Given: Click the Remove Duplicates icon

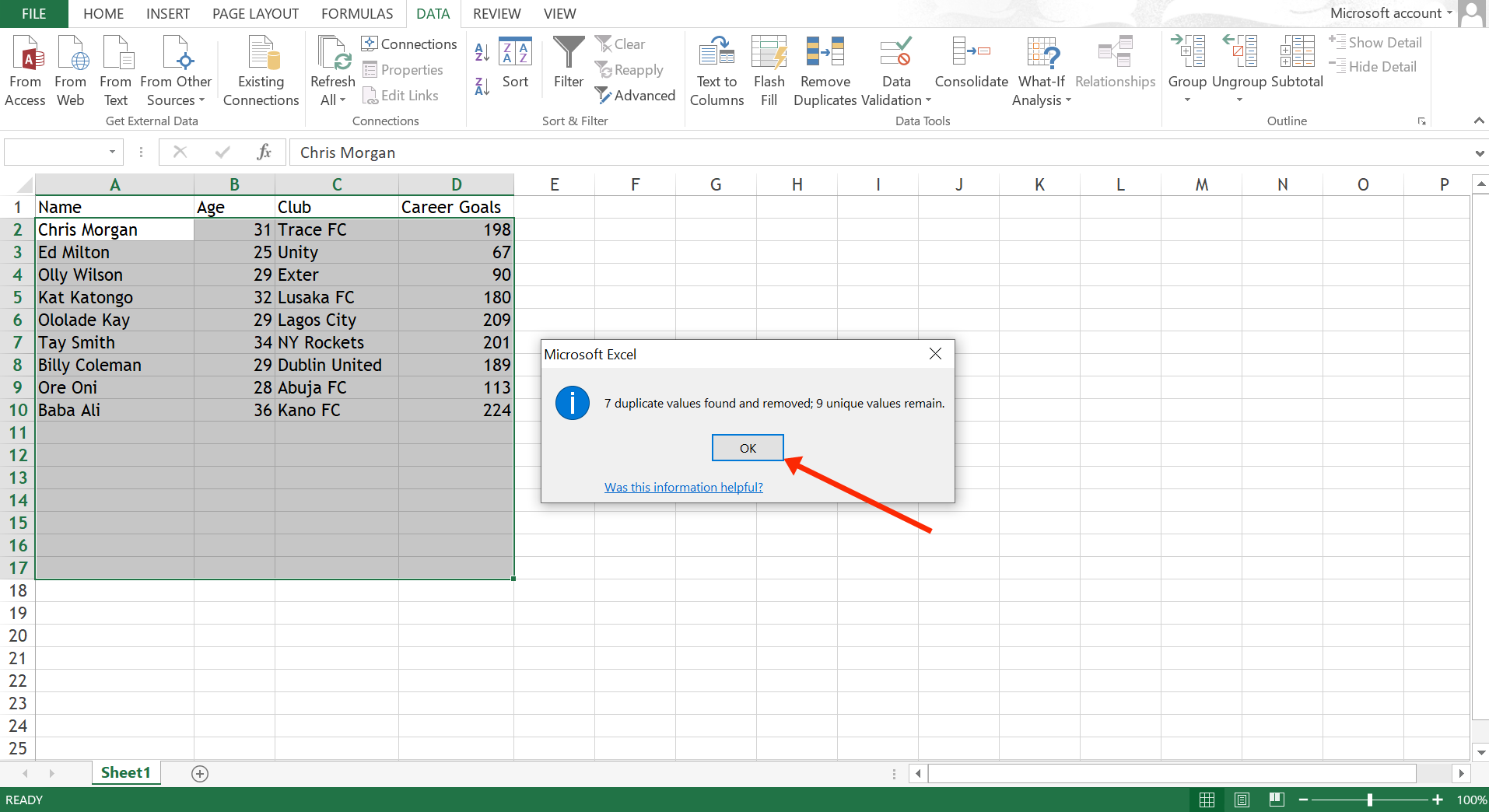Looking at the screenshot, I should (825, 53).
